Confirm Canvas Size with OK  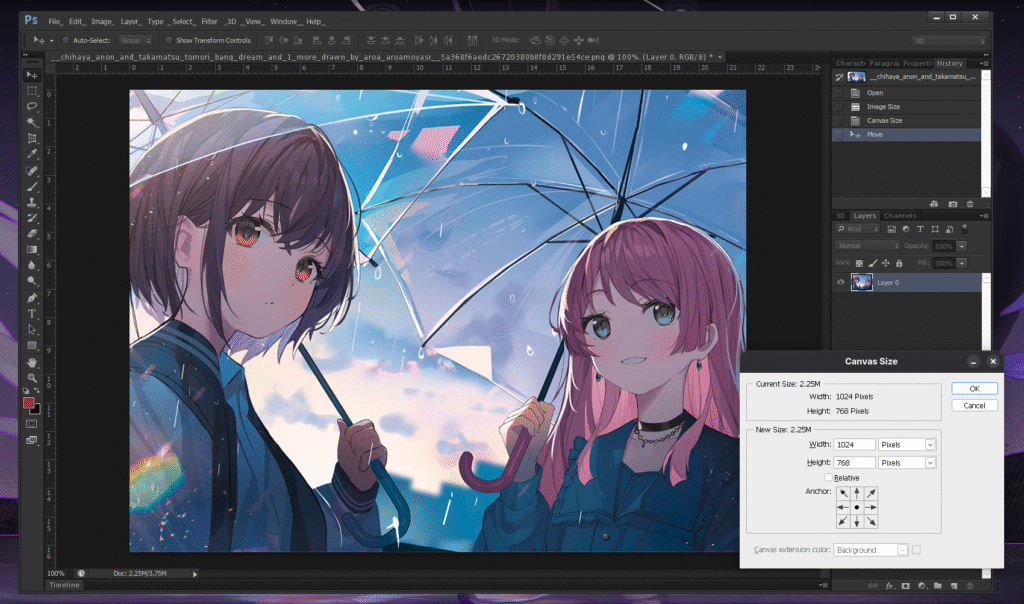(974, 389)
